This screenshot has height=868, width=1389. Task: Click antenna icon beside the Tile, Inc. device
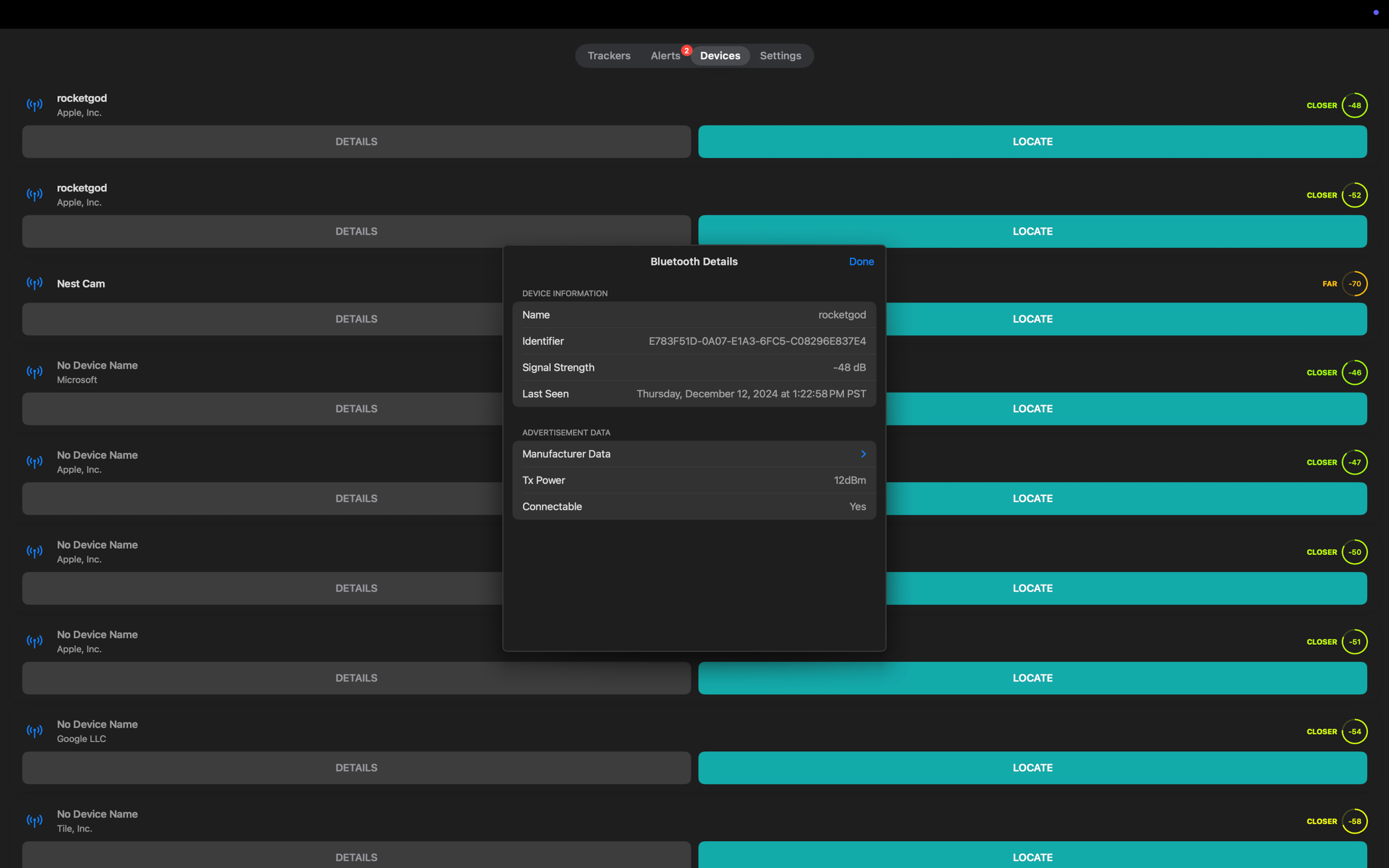coord(34,821)
